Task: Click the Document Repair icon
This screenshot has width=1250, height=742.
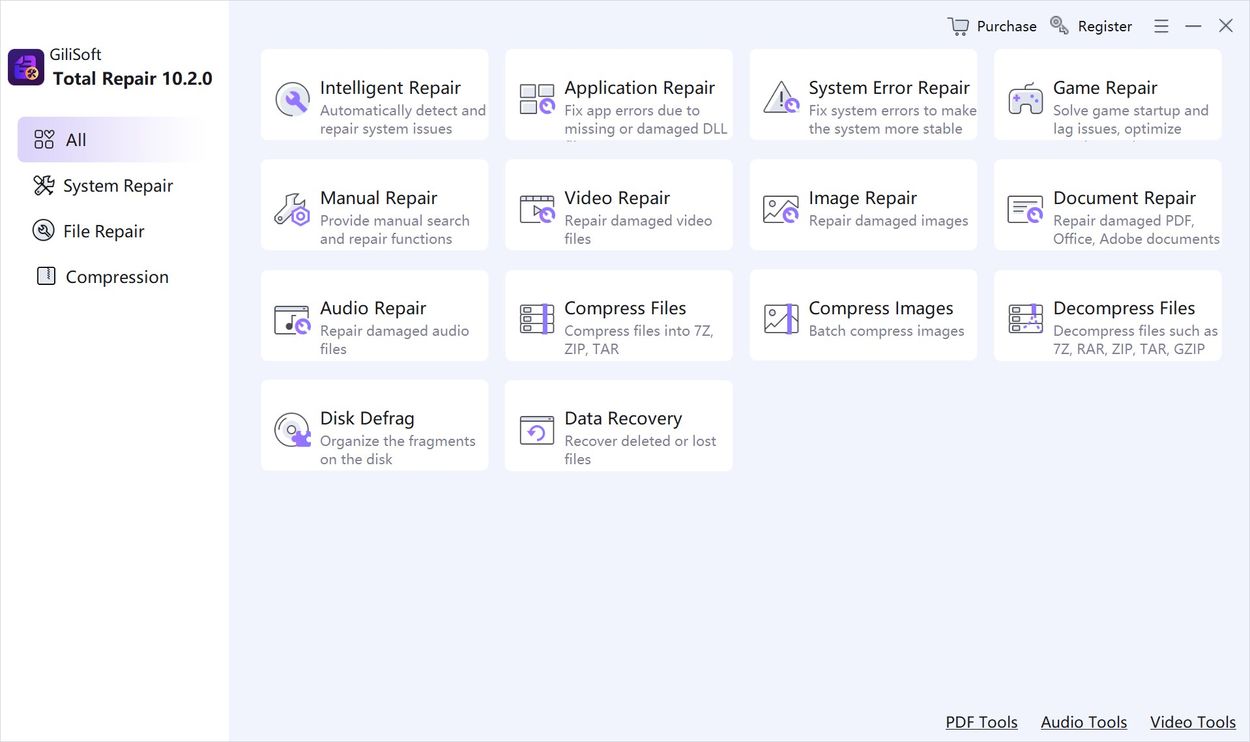Action: click(1026, 209)
